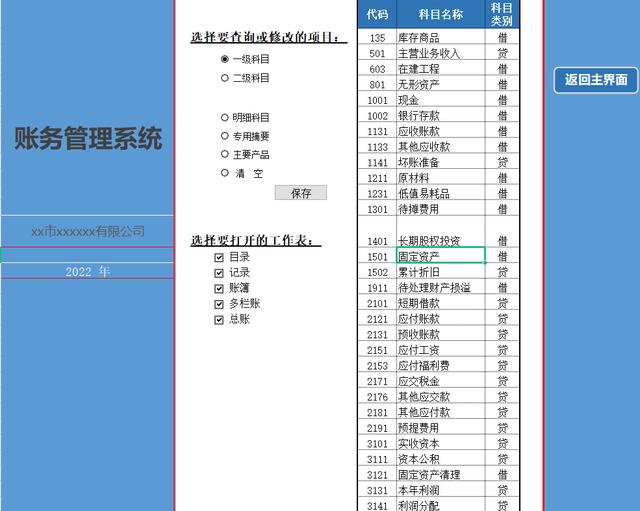Select the 银行存款 cell
The height and width of the screenshot is (511, 640).
point(441,116)
